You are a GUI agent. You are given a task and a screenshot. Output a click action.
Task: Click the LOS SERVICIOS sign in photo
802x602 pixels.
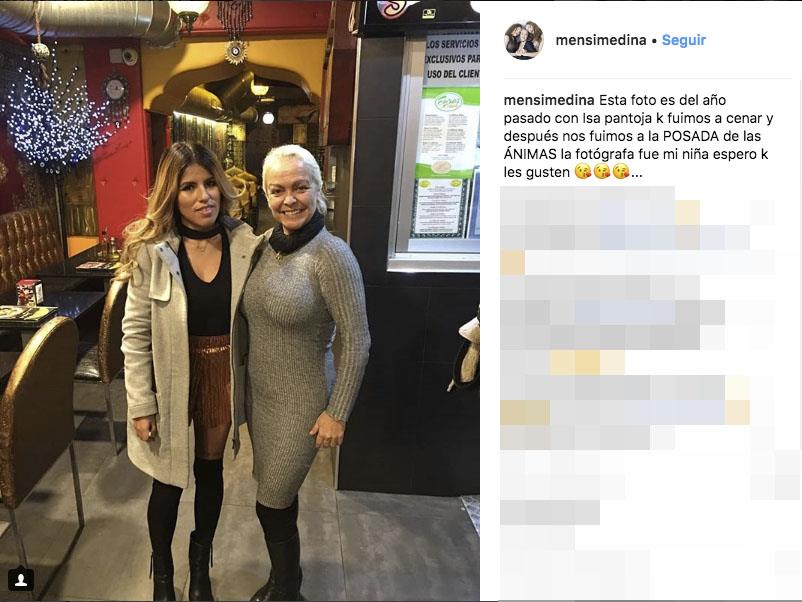pos(452,59)
